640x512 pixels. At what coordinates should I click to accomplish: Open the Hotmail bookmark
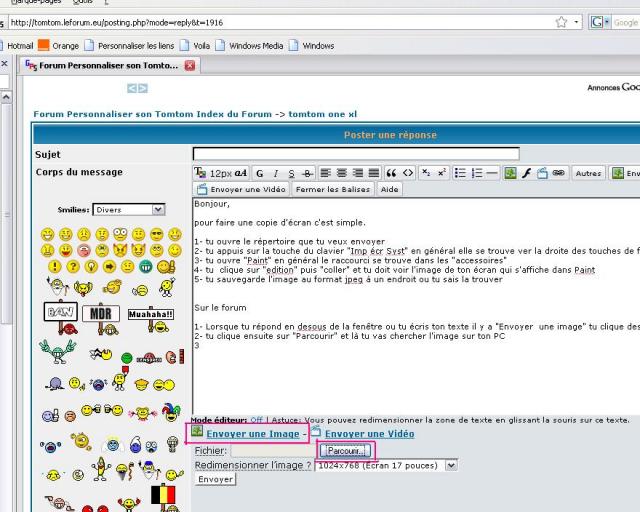click(x=20, y=46)
